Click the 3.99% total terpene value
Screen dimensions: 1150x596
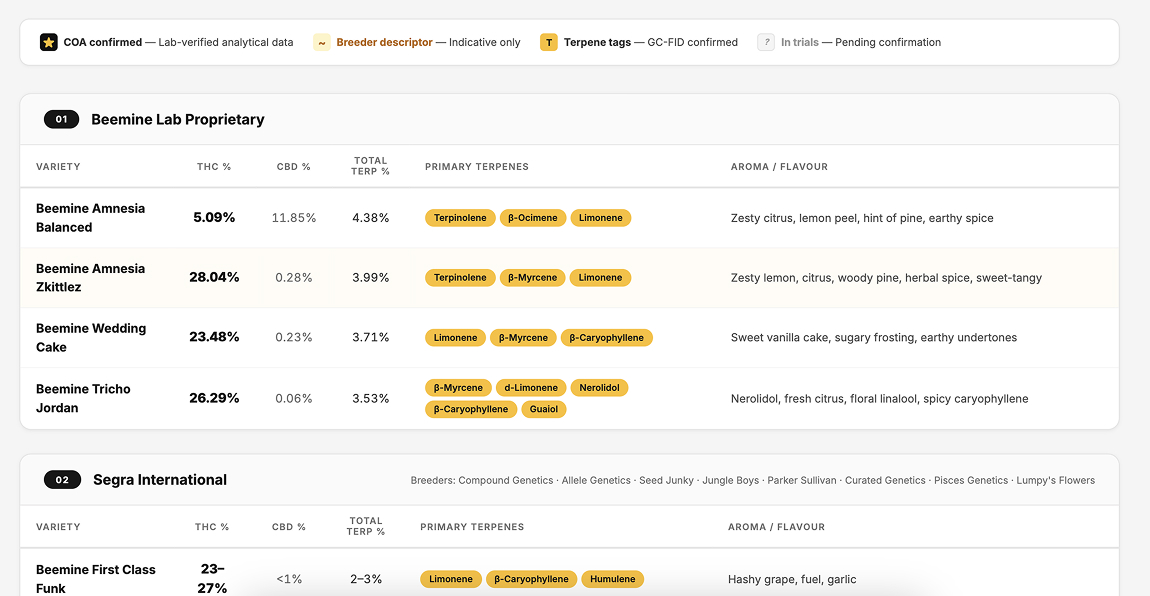pyautogui.click(x=370, y=278)
